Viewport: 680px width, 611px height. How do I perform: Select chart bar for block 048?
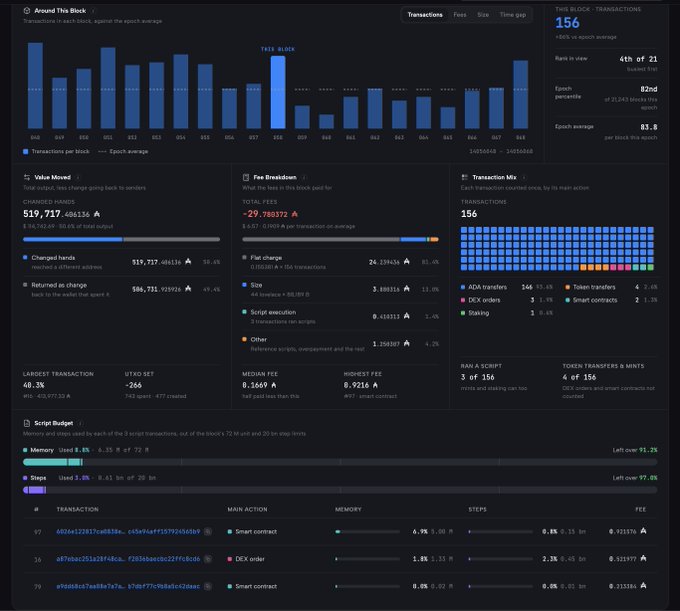tap(35, 85)
